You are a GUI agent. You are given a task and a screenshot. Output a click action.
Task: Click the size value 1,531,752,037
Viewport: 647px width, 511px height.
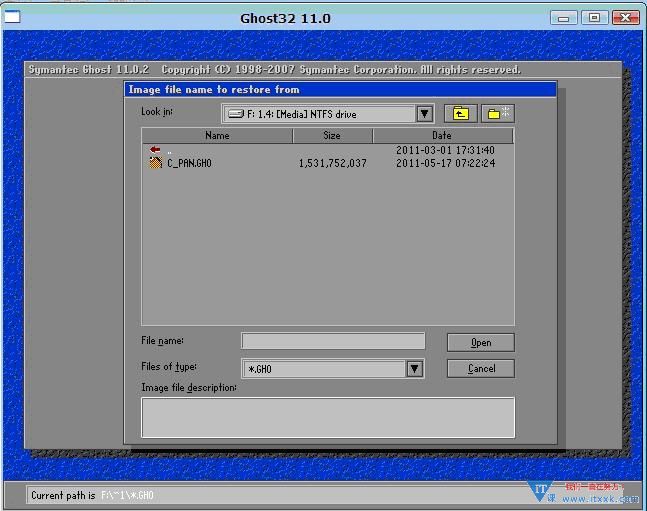[333, 163]
